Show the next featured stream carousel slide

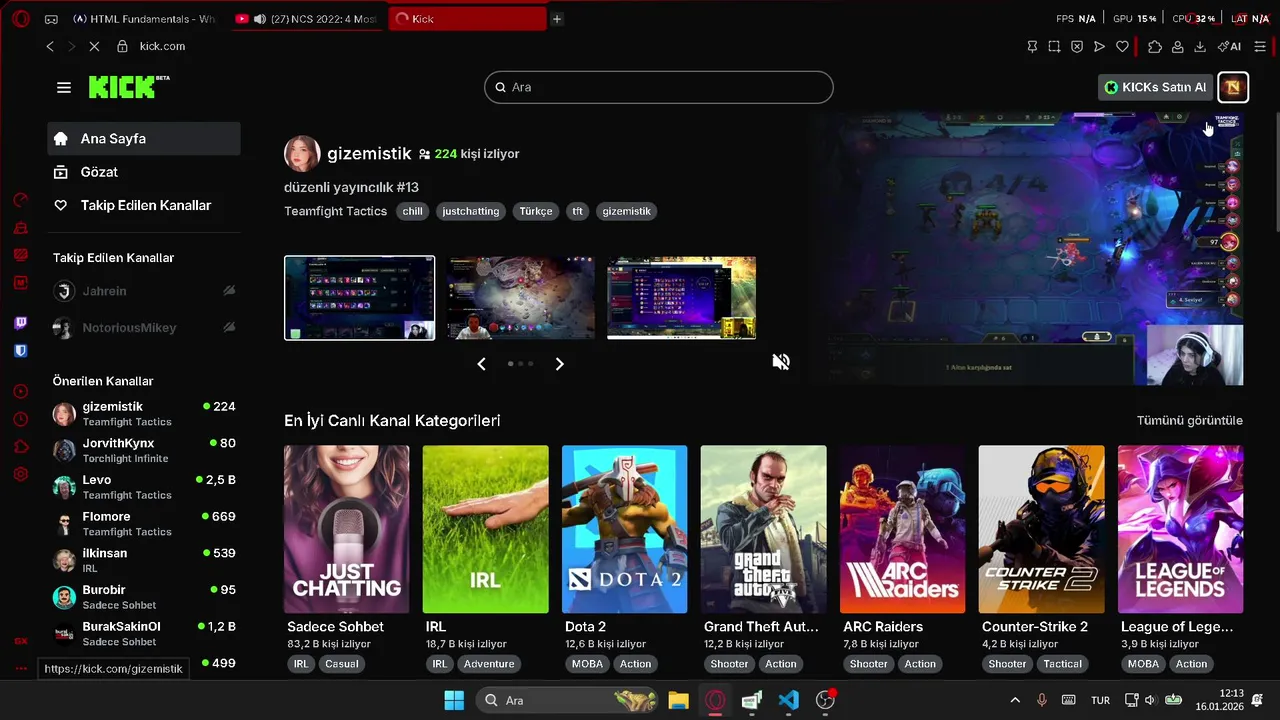[x=559, y=364]
